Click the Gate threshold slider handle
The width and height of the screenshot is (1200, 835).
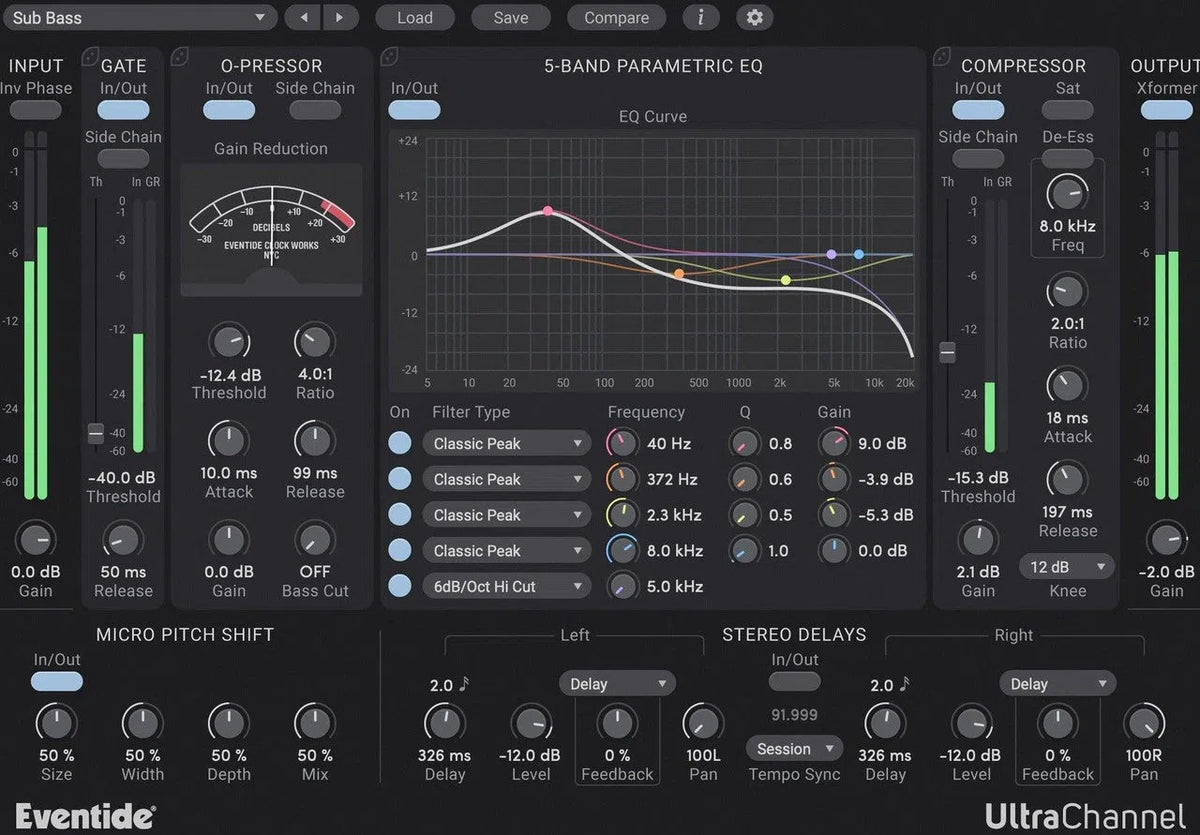[x=96, y=432]
